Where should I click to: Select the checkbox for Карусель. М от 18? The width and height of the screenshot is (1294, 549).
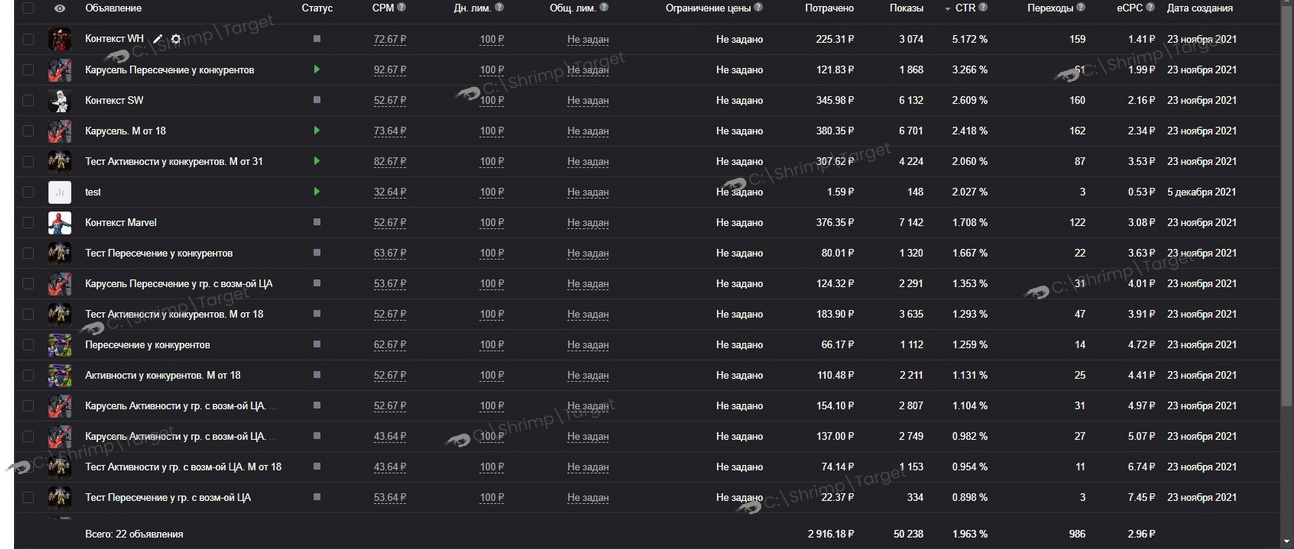point(28,131)
